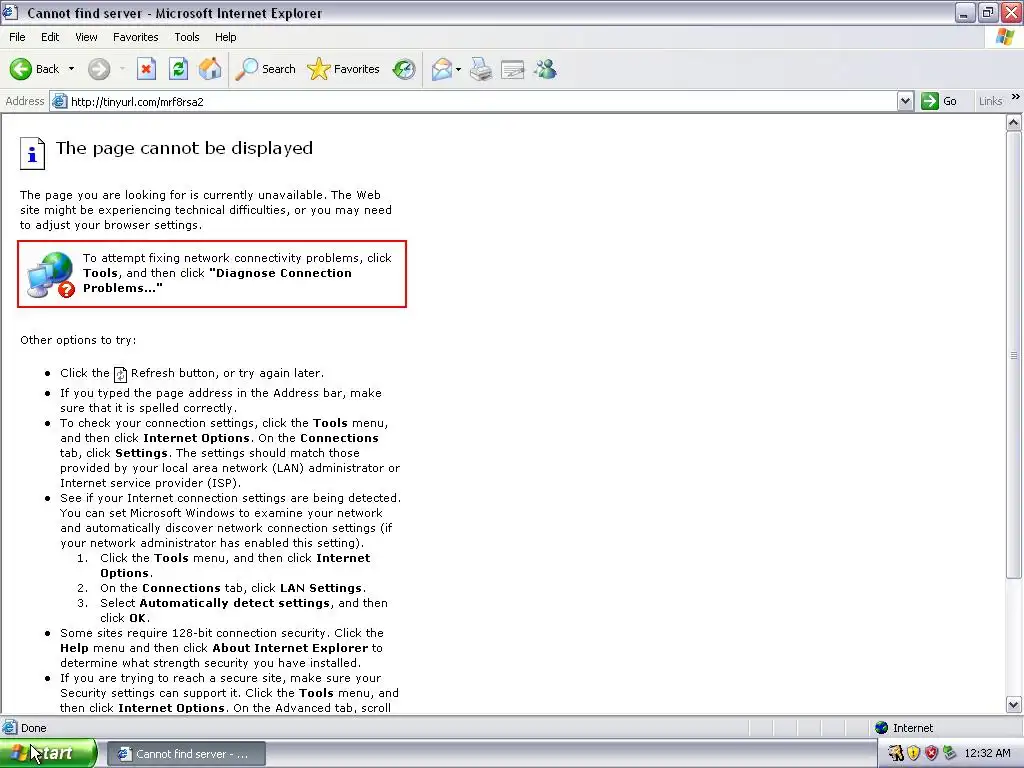
Task: Click the red security shield tray icon
Action: pyautogui.click(x=931, y=754)
